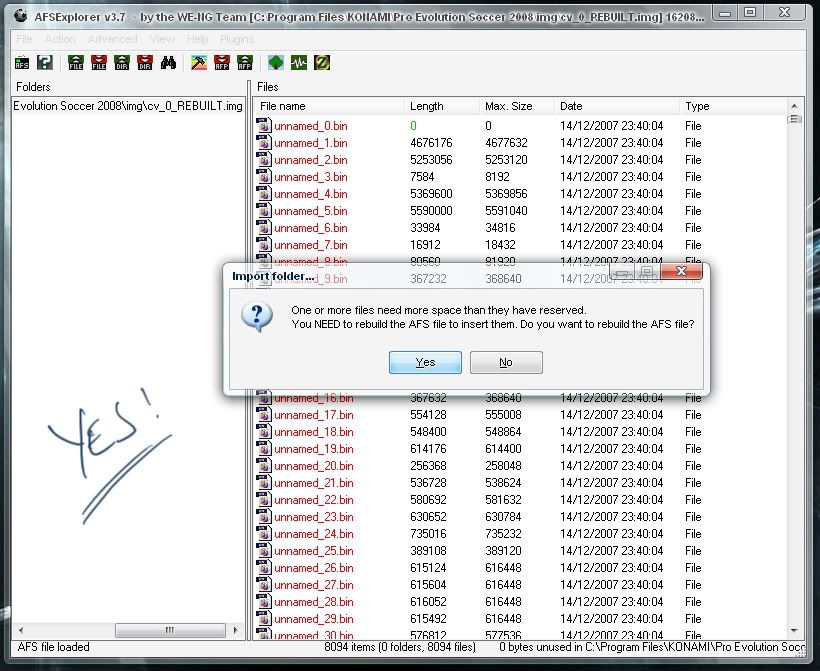This screenshot has width=820, height=671.
Task: Click the Folders panel horizontal scrollbar thumb
Action: [170, 630]
